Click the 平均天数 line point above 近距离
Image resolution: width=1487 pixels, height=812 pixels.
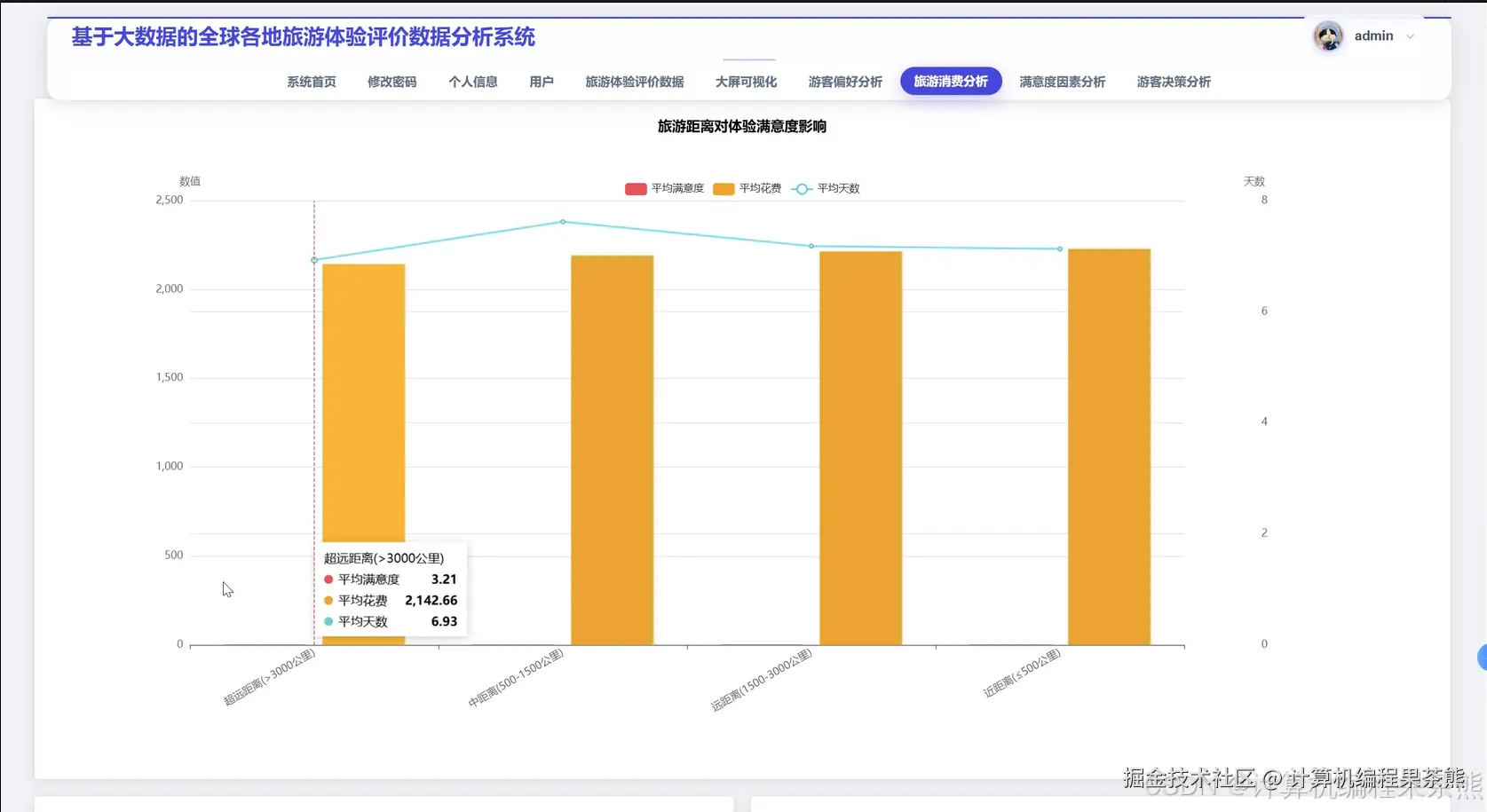(x=1060, y=249)
